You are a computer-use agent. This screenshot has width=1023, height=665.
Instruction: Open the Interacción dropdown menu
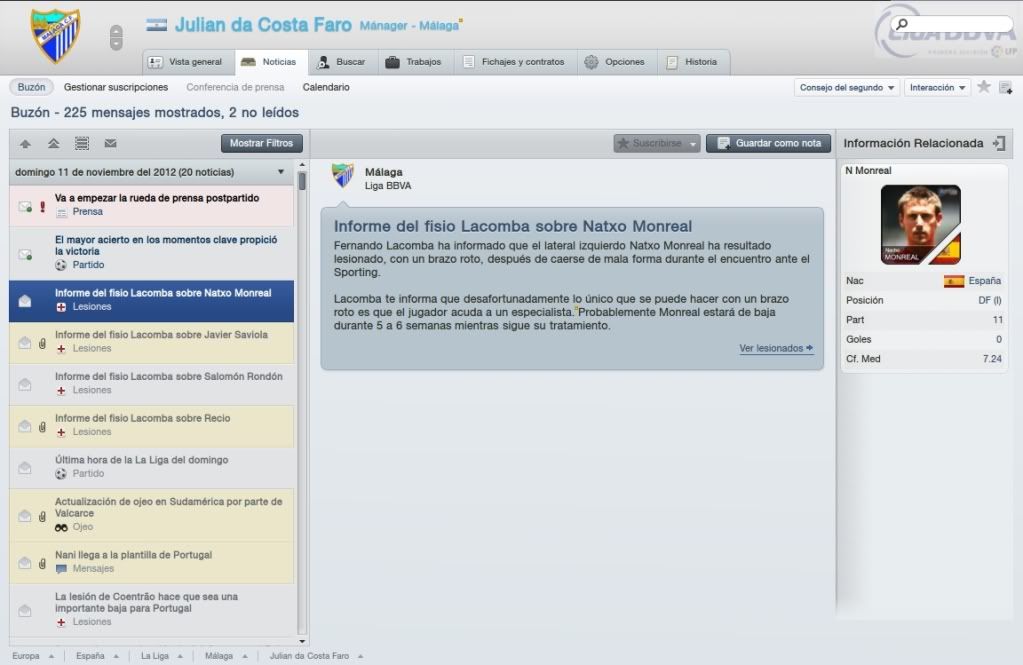tap(937, 87)
